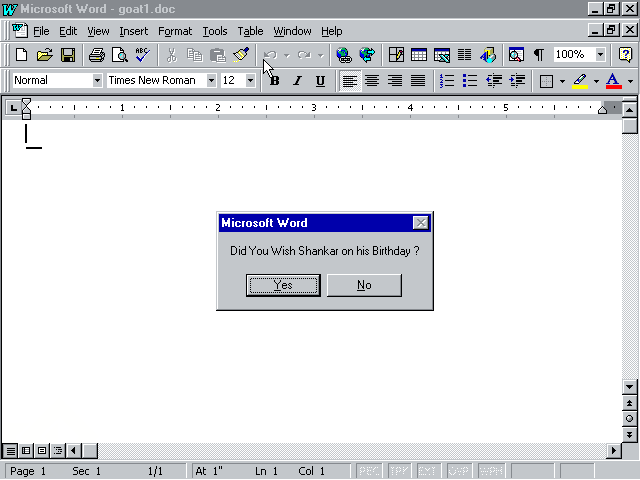This screenshot has height=480, width=640.
Task: Insert a hyperlink
Action: coord(344,55)
